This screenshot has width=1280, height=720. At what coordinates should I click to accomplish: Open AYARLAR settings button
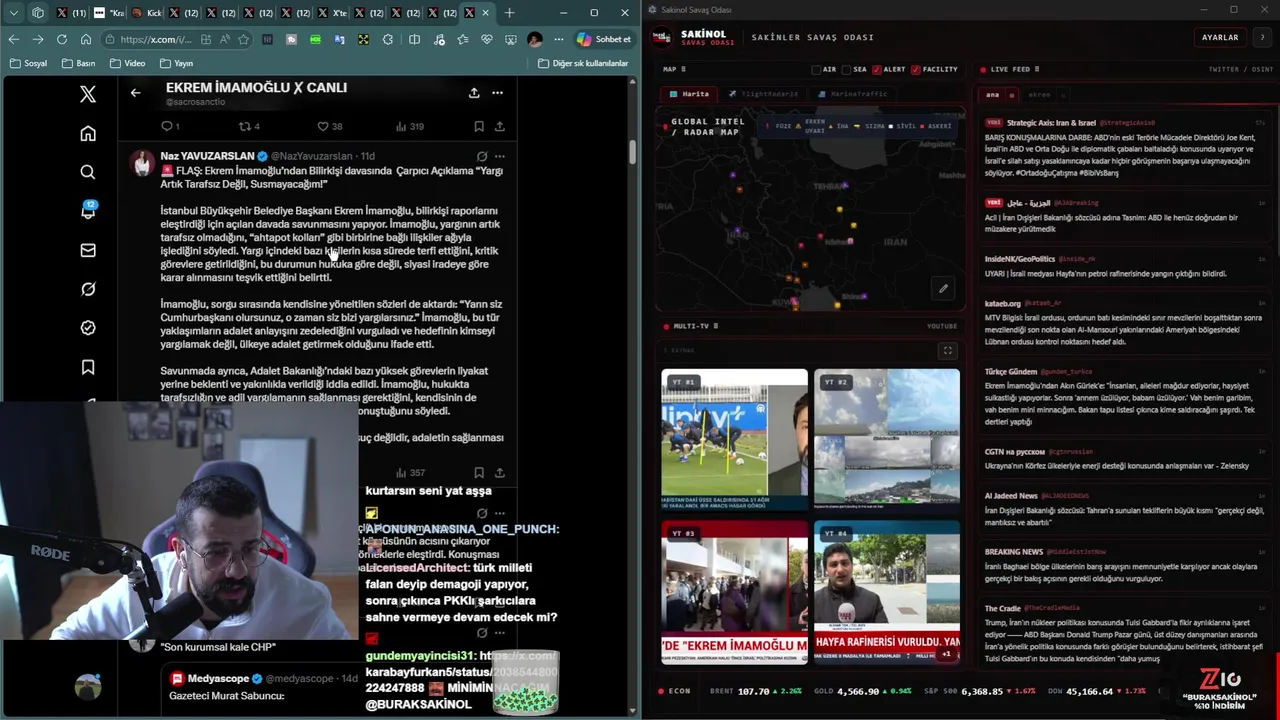click(x=1220, y=37)
